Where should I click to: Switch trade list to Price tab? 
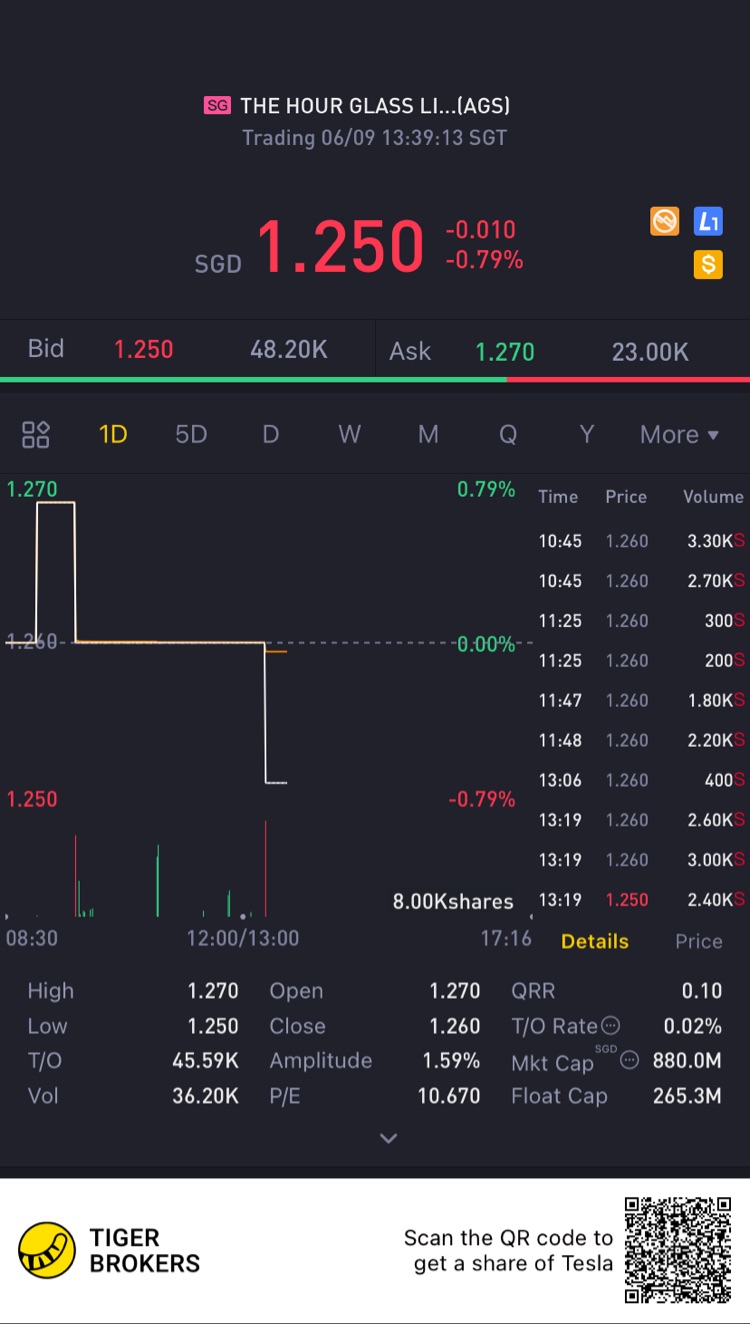pos(698,941)
